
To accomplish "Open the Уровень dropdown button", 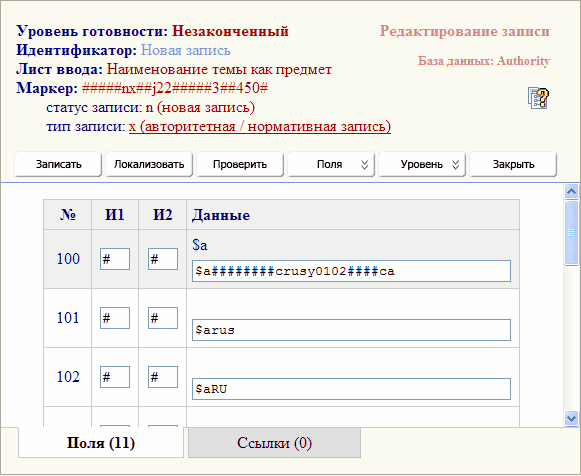I will 422,164.
